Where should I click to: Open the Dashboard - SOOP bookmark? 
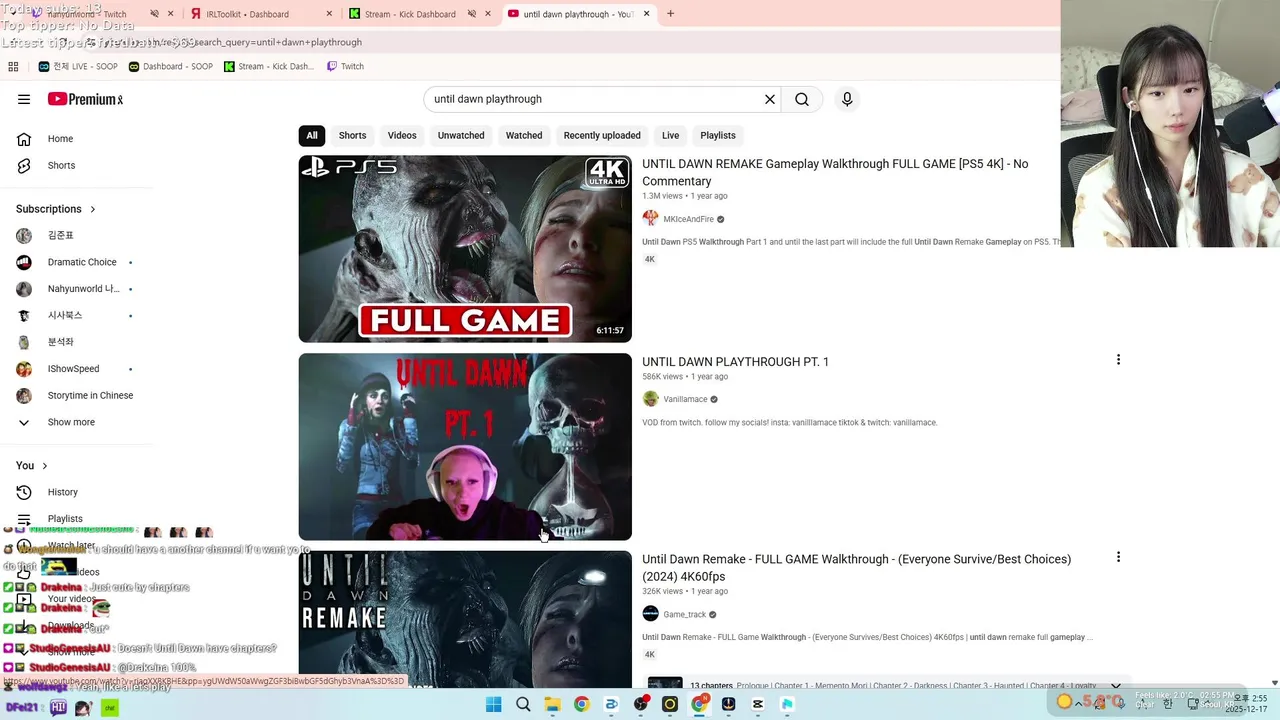pos(169,66)
